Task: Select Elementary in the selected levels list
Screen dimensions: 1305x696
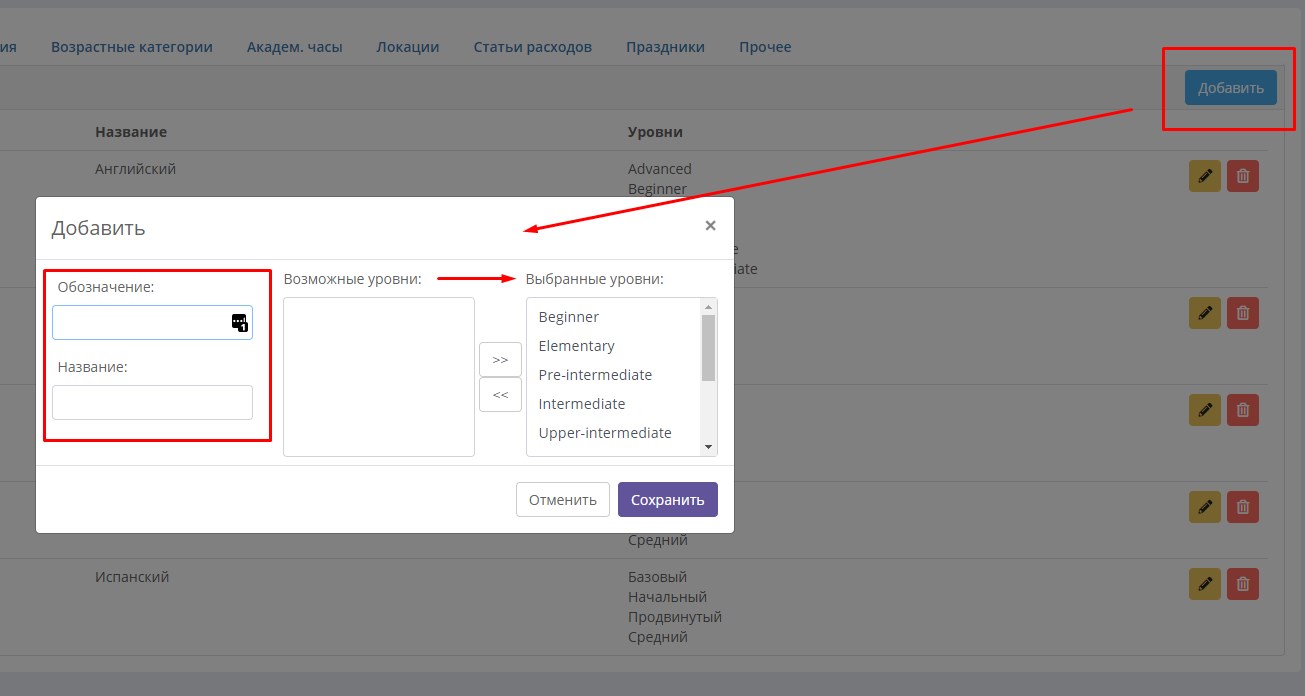Action: [x=577, y=346]
